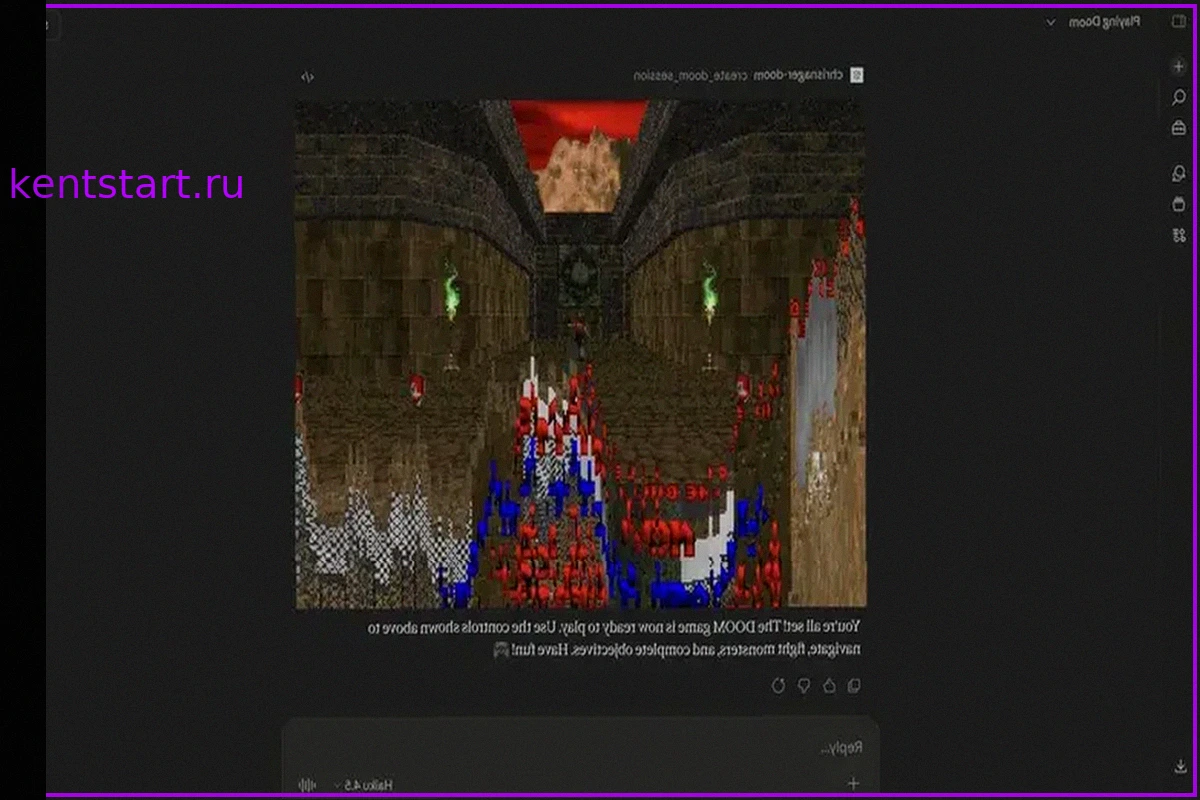
Task: Click the DOOM game screen preview
Action: point(580,354)
